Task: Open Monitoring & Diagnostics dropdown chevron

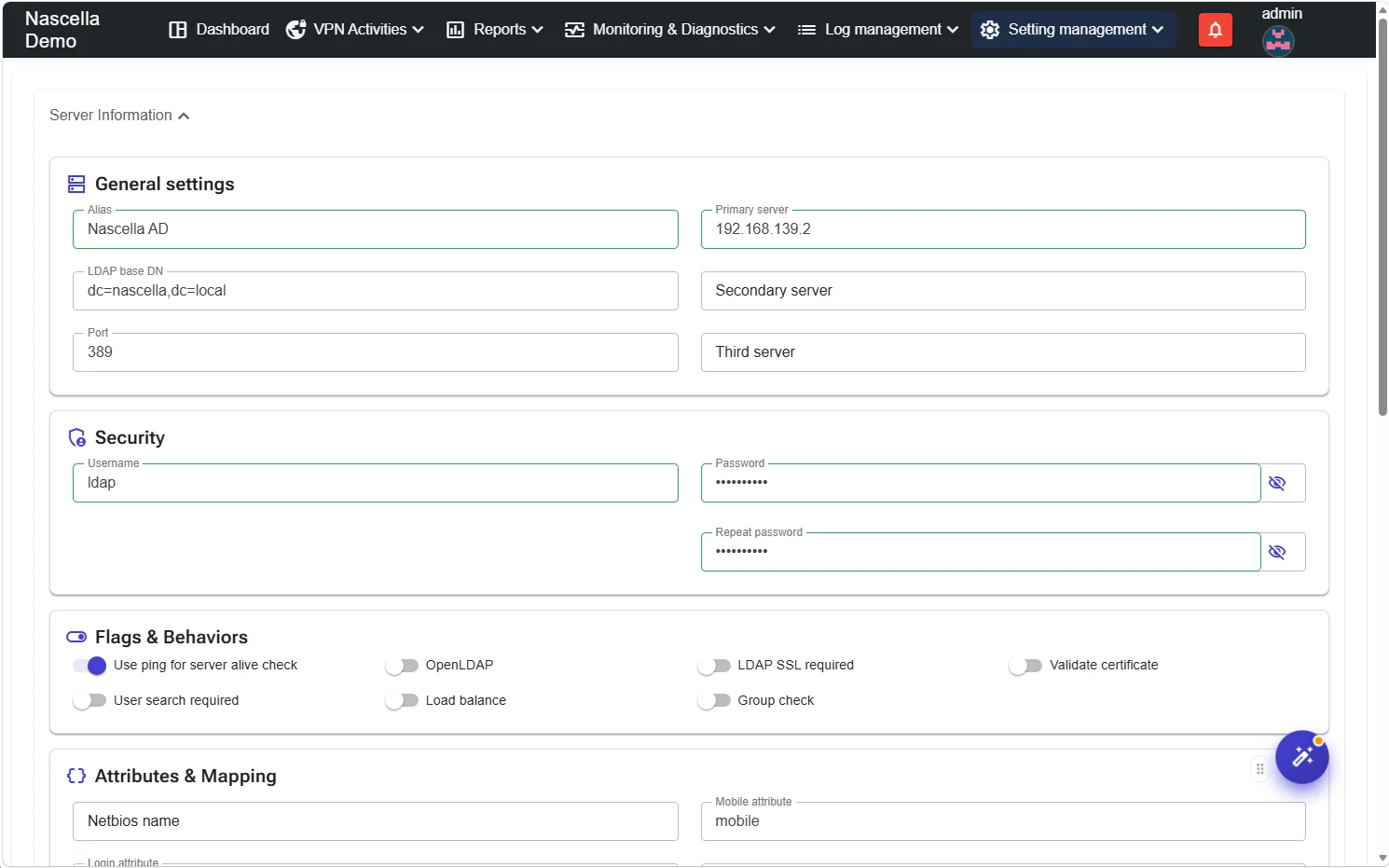Action: (x=769, y=30)
